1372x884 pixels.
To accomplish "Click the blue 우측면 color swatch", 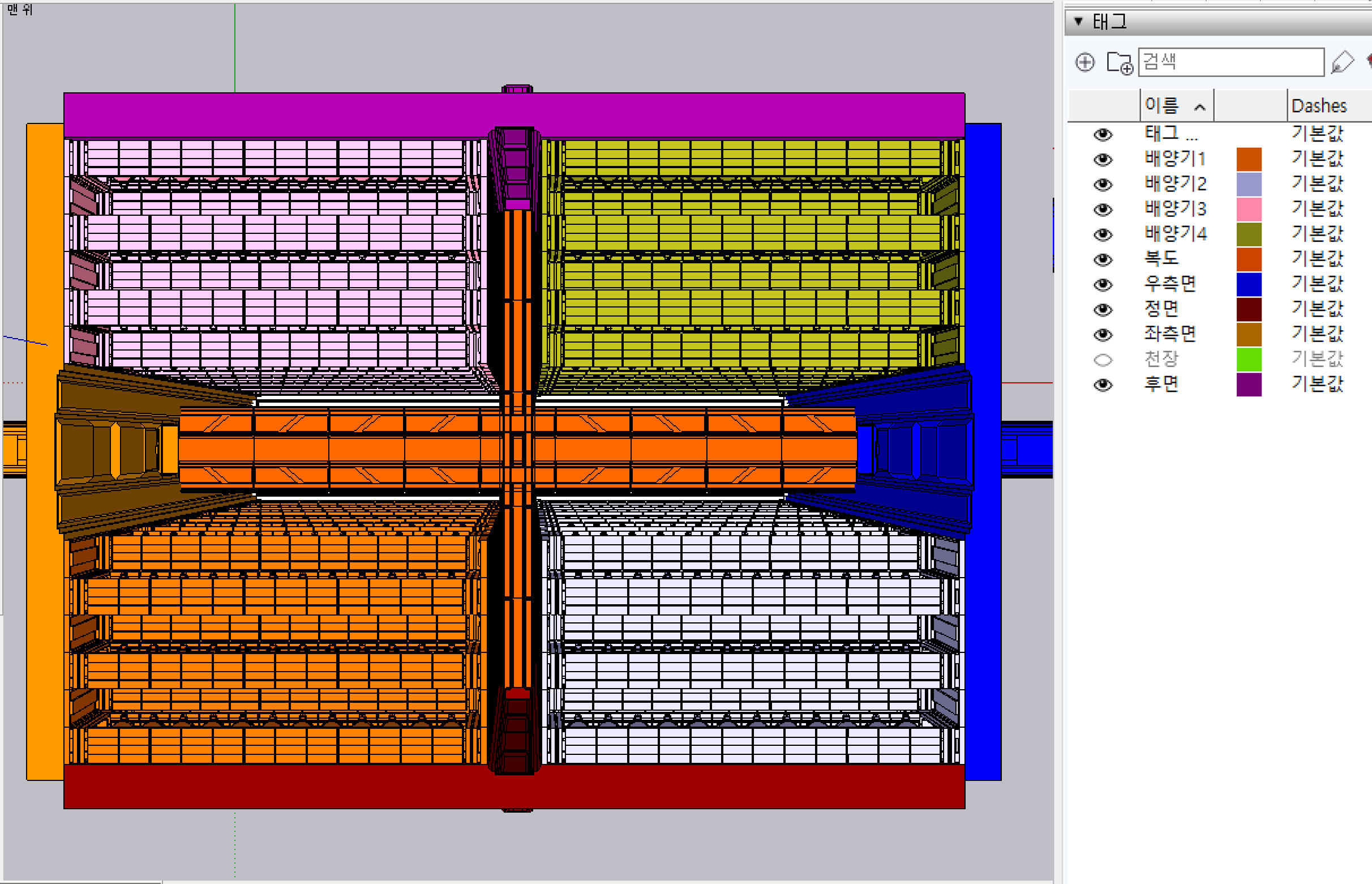I will 1249,285.
